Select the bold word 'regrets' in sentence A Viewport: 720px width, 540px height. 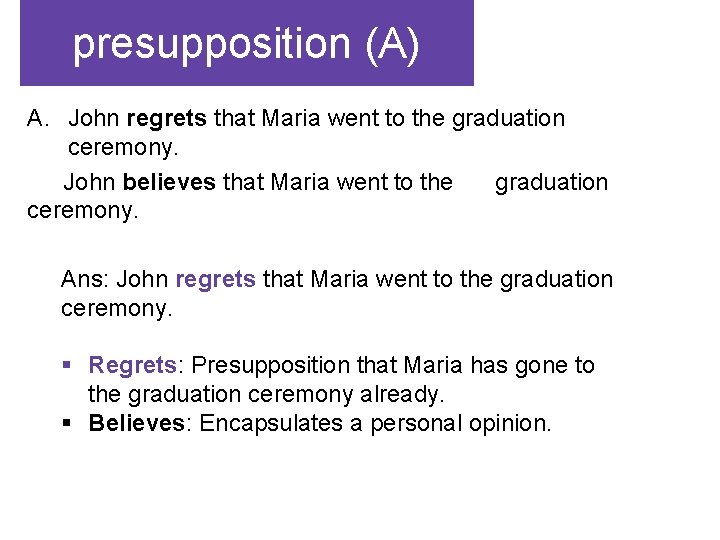(x=166, y=118)
